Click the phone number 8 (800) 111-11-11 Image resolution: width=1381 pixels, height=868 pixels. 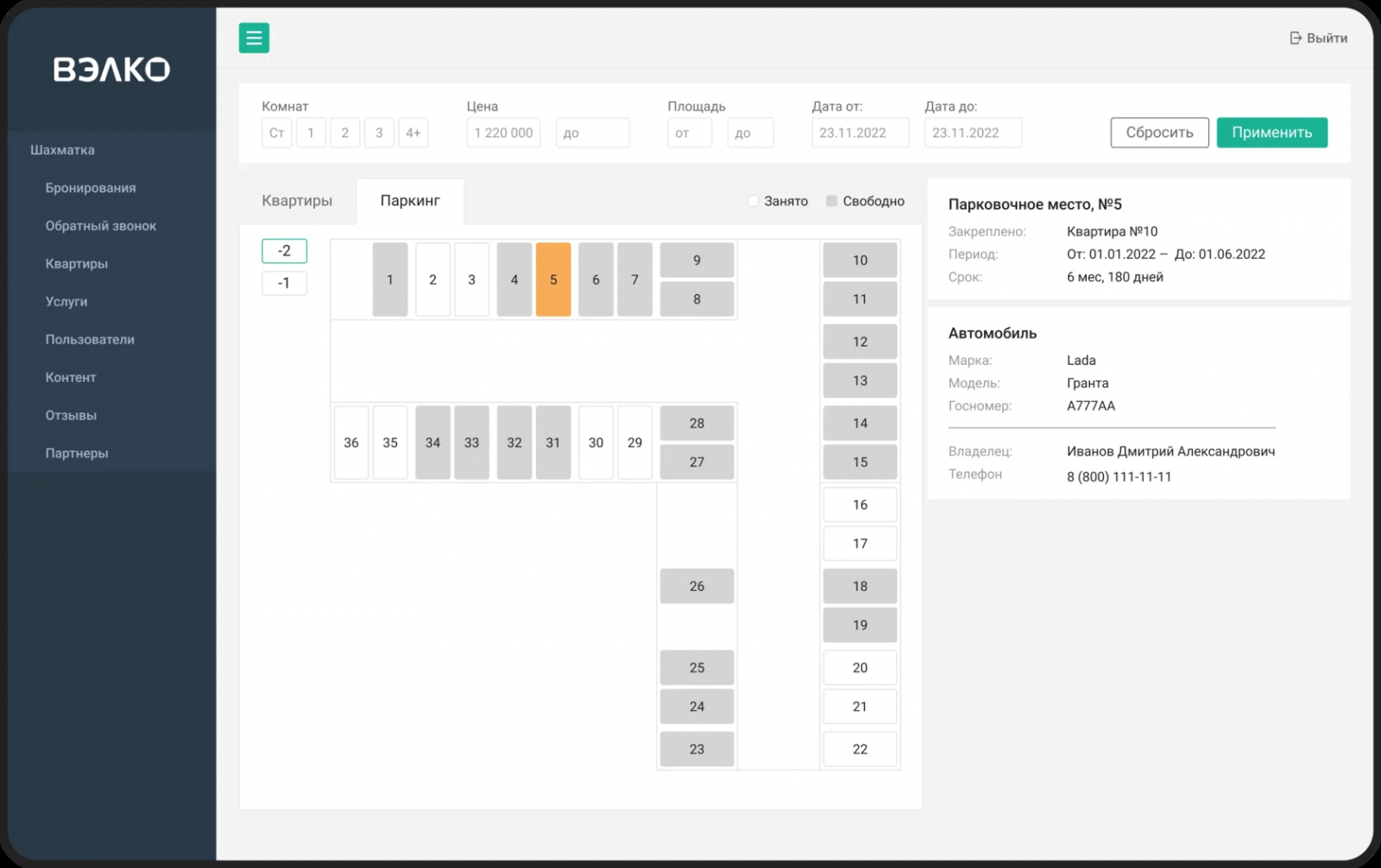[x=1119, y=477]
